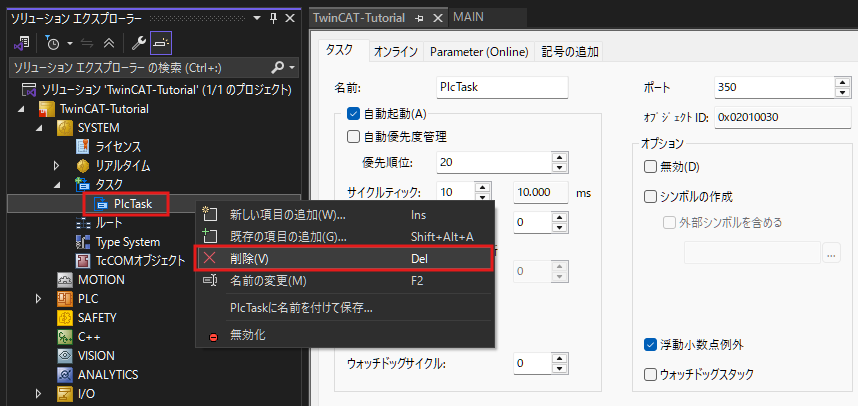Toggle the 浮動小数点例外 checkbox
Screen dimensions: 858x406
(x=651, y=345)
